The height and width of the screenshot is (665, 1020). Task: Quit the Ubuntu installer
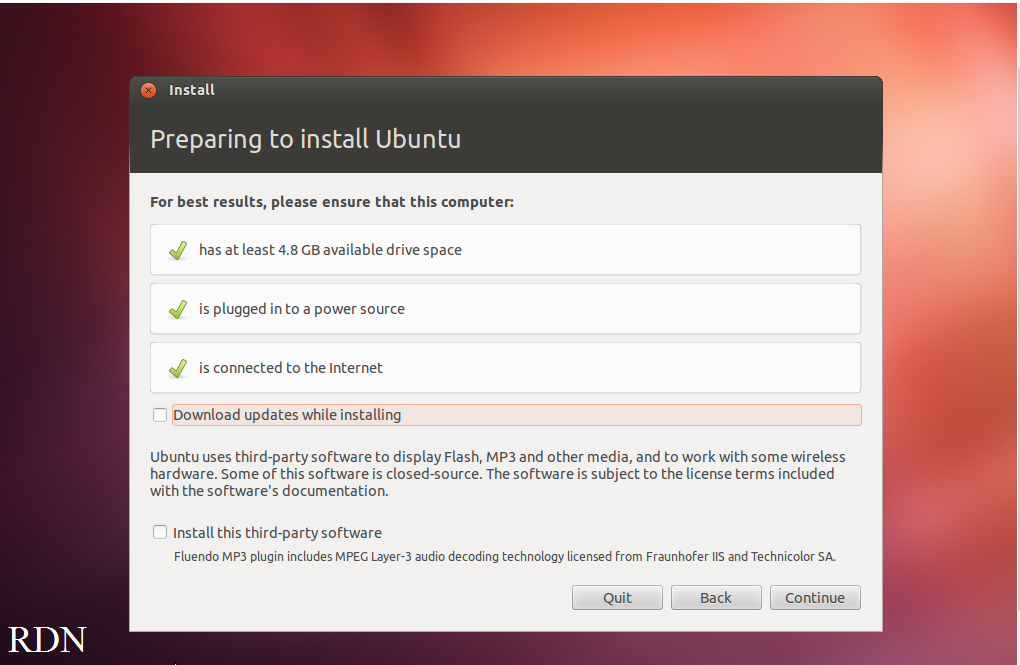point(617,597)
